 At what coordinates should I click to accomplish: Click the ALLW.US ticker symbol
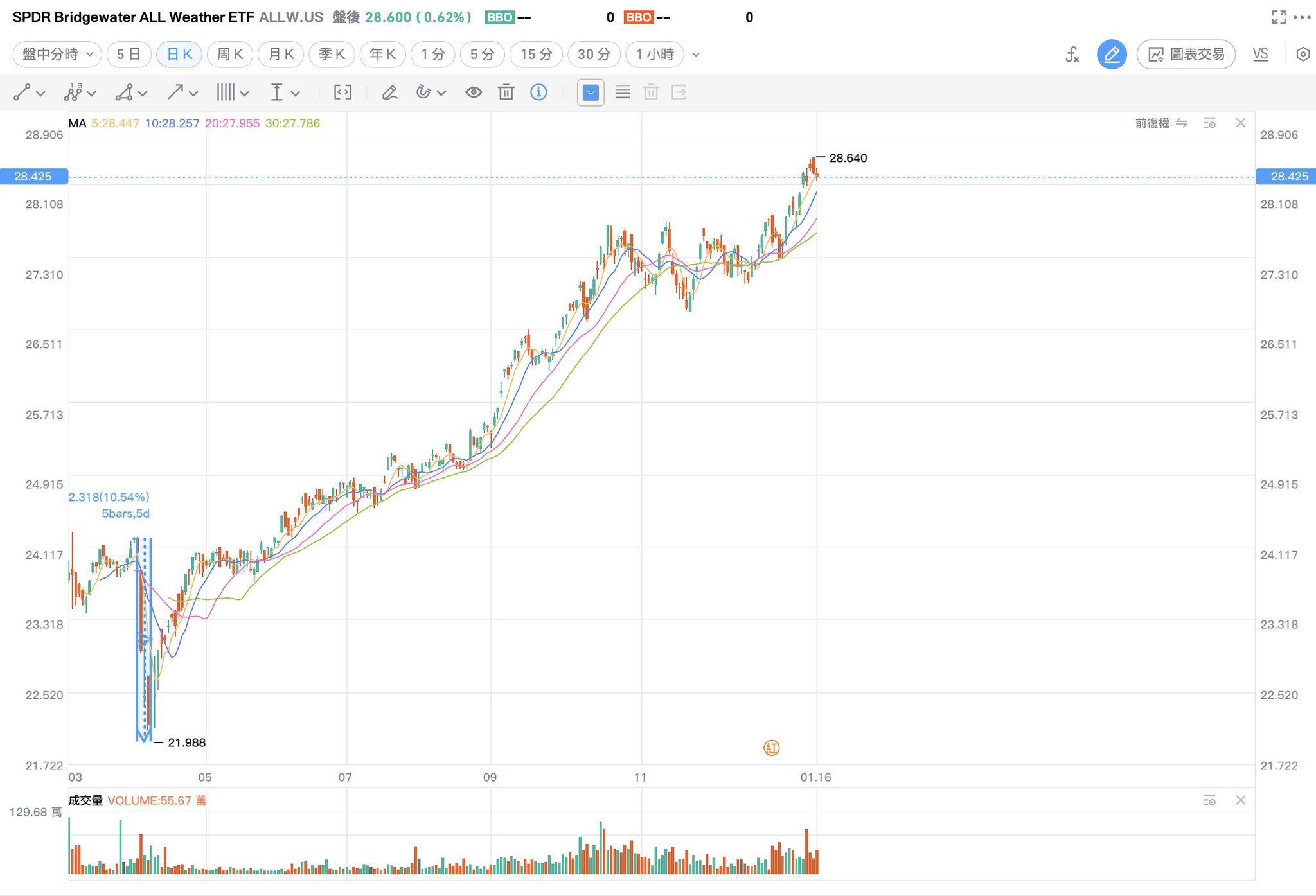[291, 17]
